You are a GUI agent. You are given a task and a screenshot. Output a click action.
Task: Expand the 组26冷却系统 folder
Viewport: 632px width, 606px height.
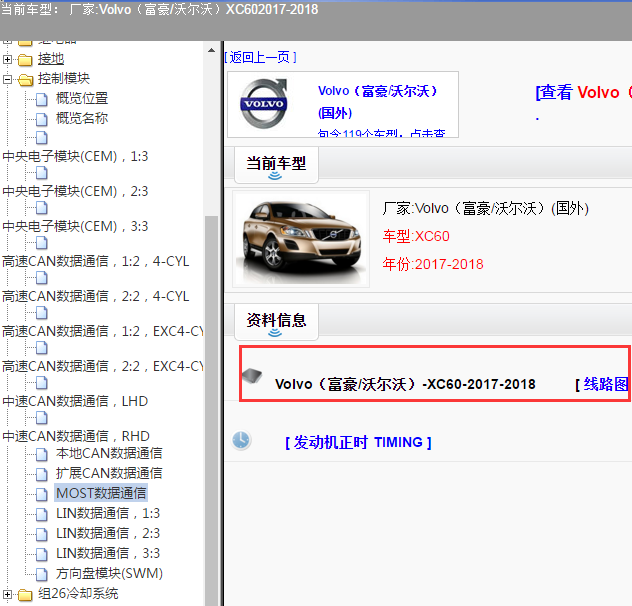click(7, 594)
